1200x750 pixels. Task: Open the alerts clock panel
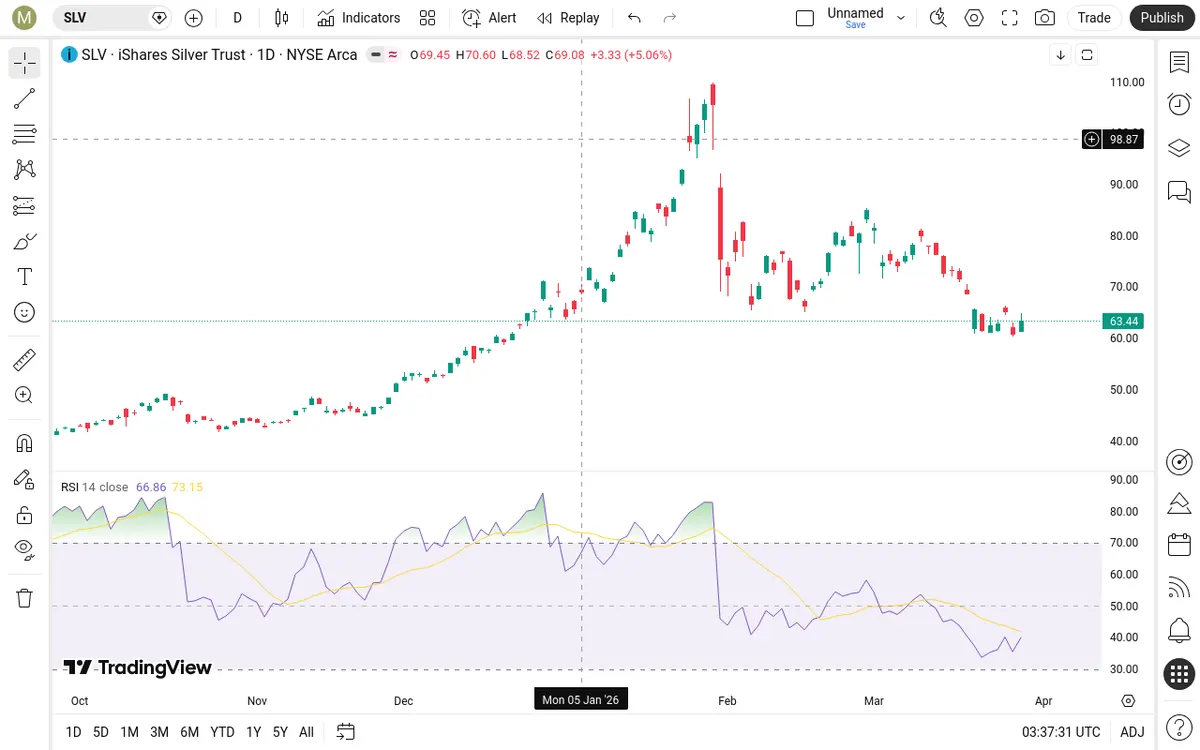pos(1179,104)
